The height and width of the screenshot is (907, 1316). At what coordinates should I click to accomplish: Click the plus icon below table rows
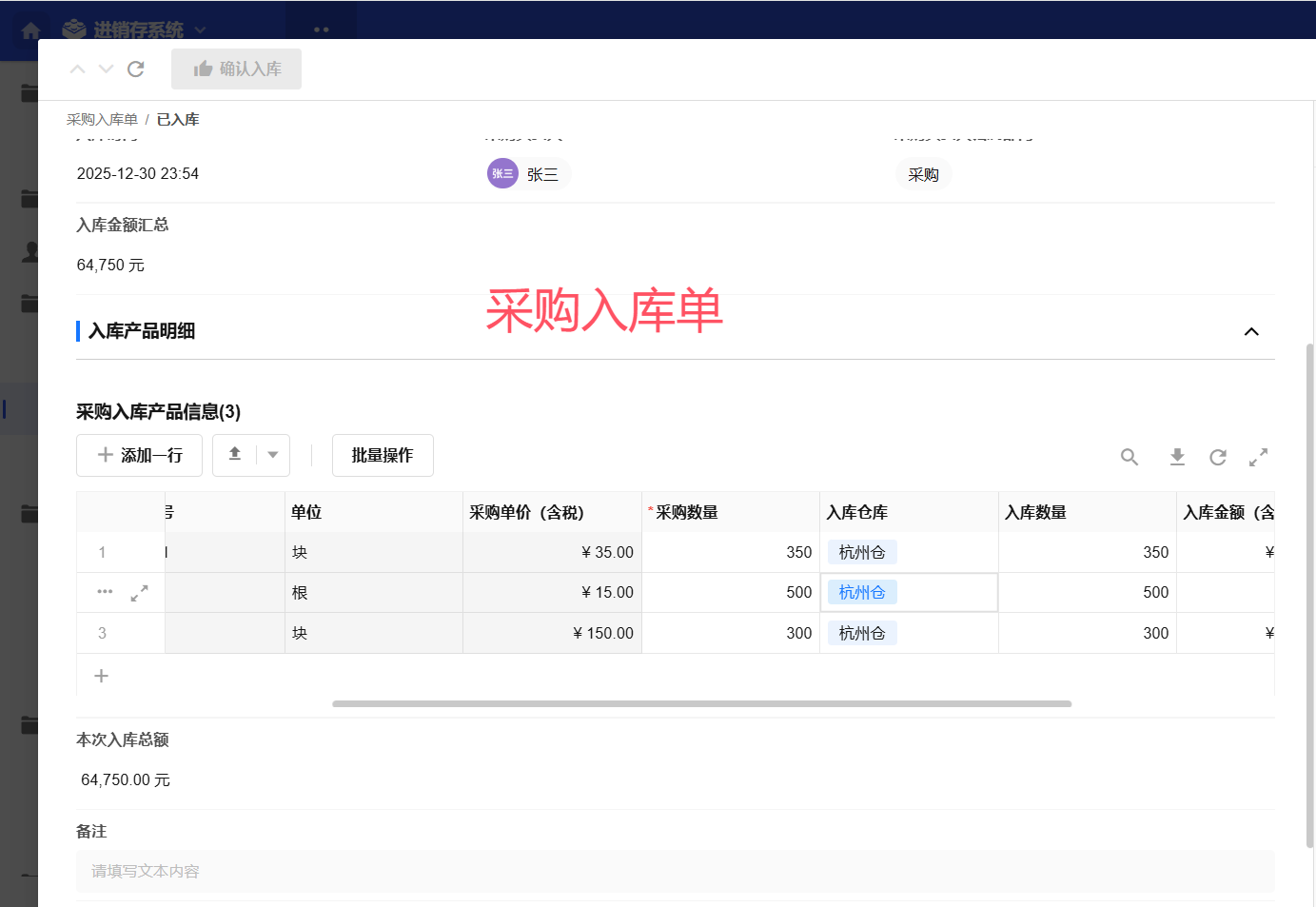(x=102, y=676)
